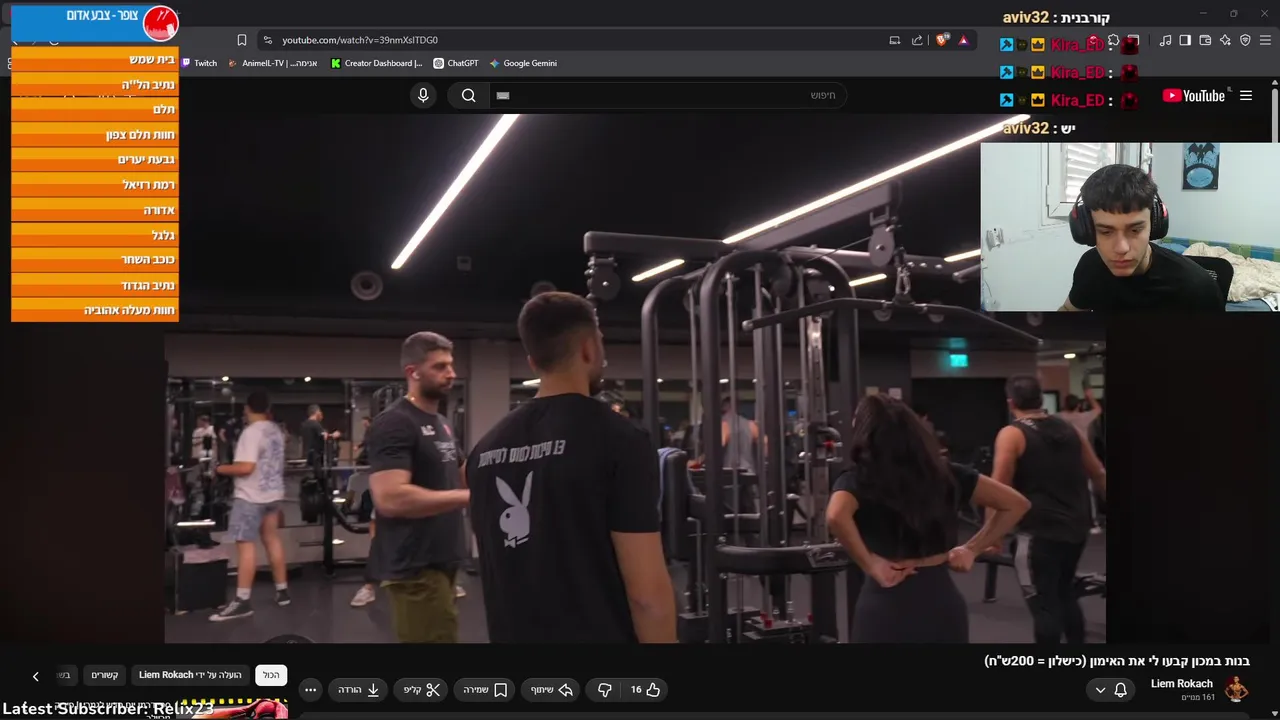The width and height of the screenshot is (1280, 720).
Task: Select the 'הכול' filter chip
Action: pyautogui.click(x=271, y=675)
